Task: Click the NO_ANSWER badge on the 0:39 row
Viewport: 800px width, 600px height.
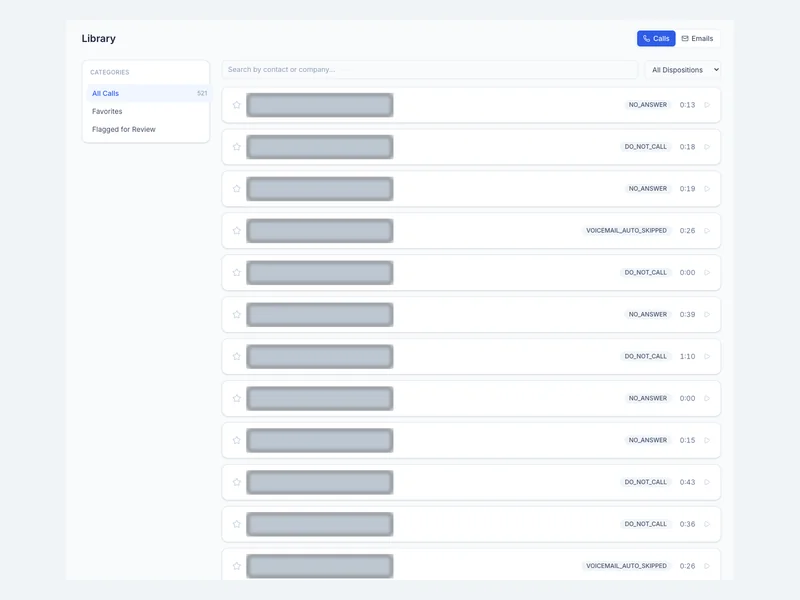Action: click(647, 314)
